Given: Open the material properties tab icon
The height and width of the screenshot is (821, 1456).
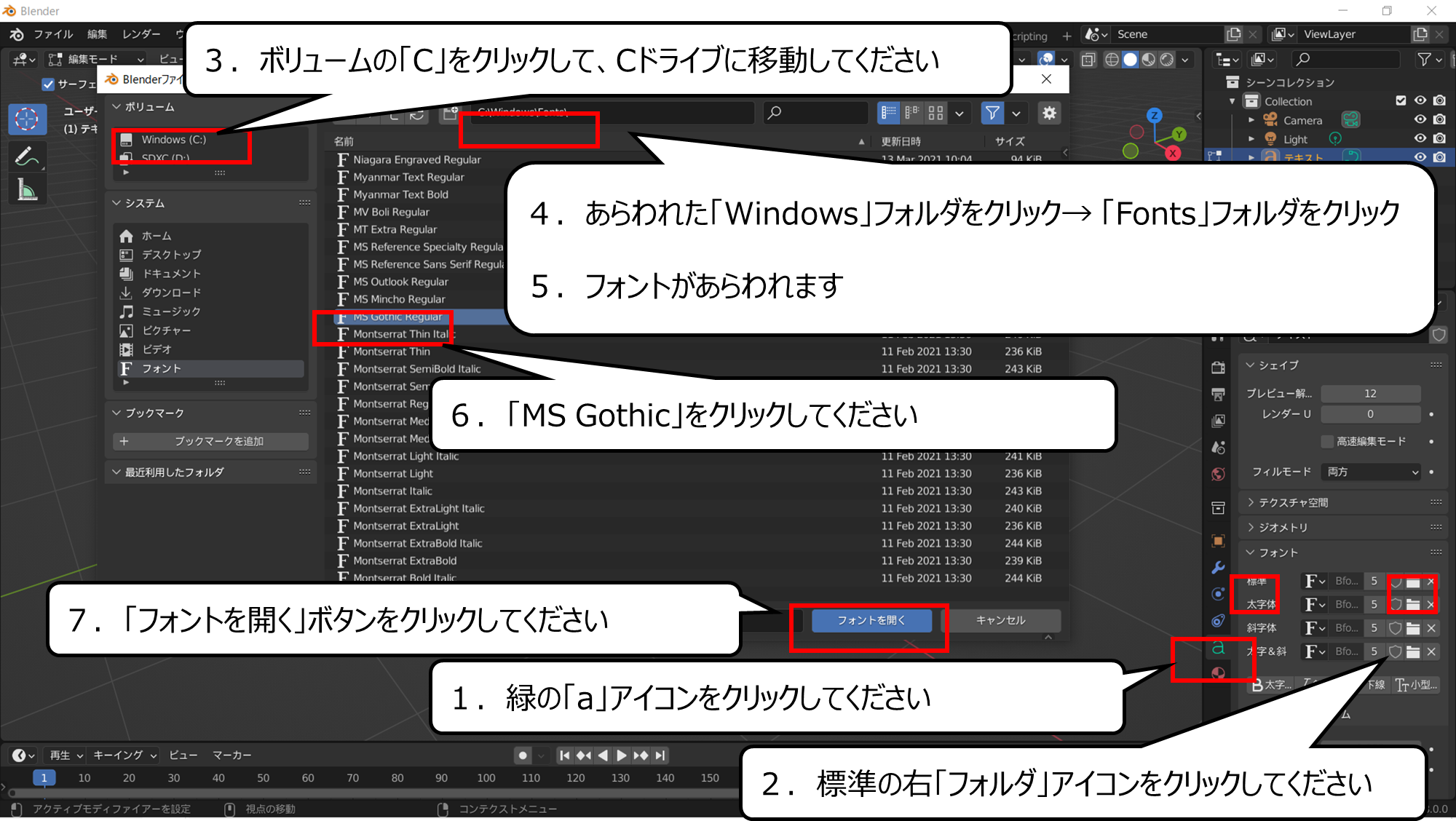Looking at the screenshot, I should tap(1218, 673).
